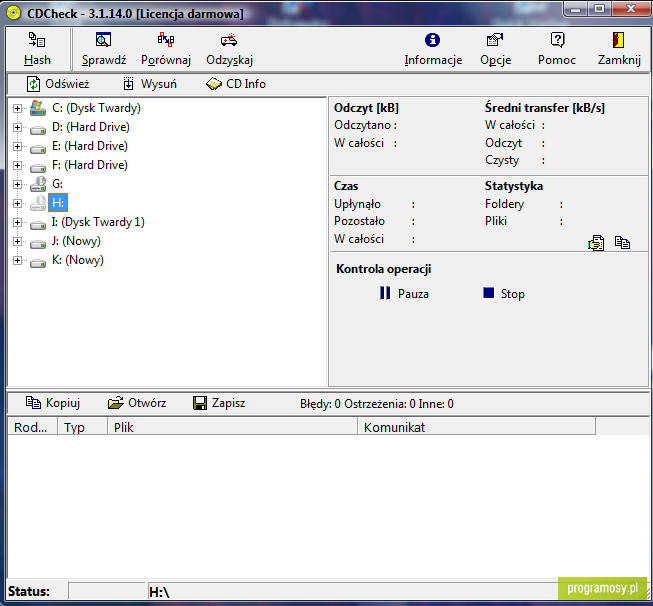
Task: Start the Sprawdź check operation
Action: (x=104, y=49)
